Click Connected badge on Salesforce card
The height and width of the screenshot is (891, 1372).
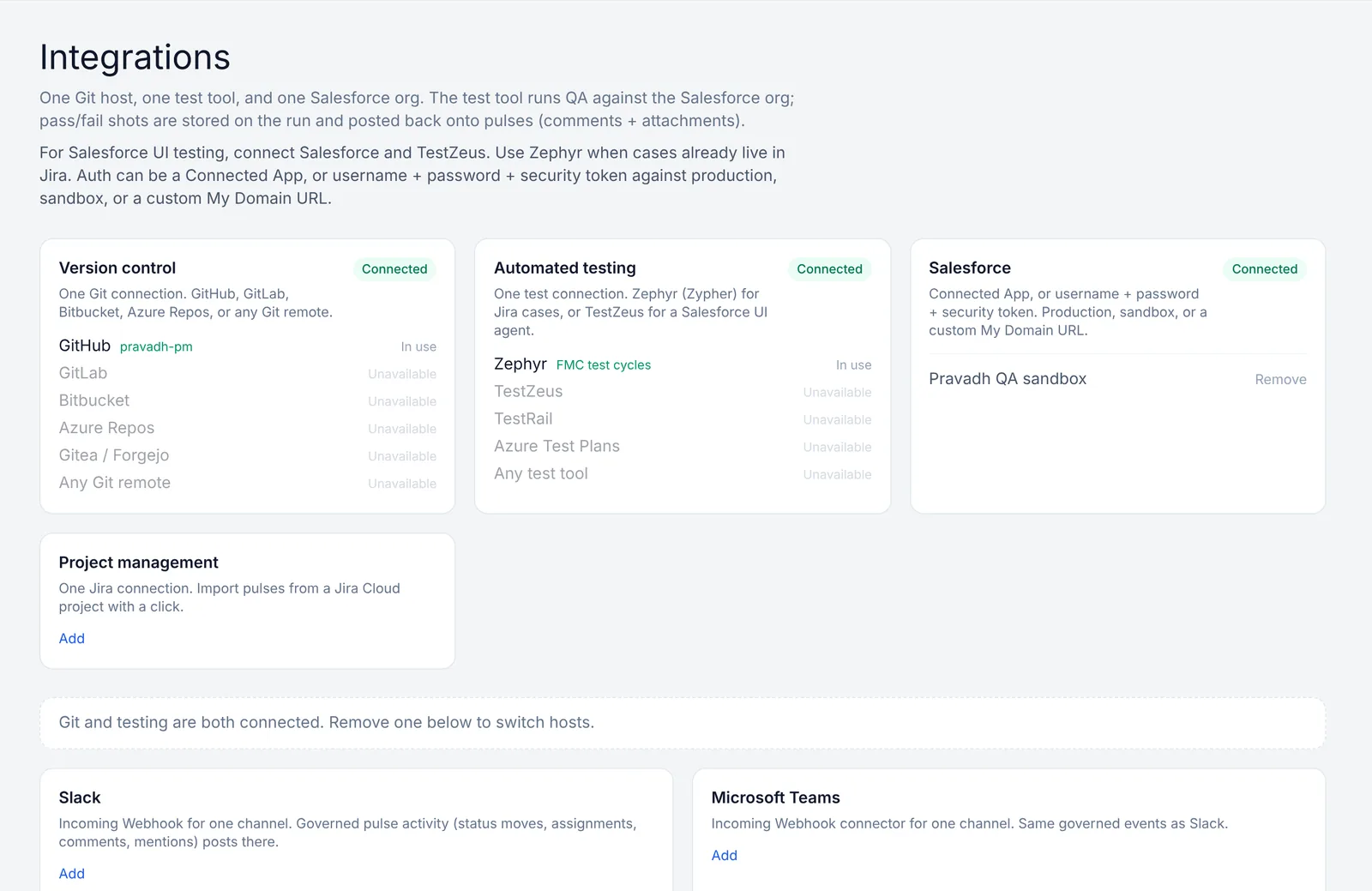pyautogui.click(x=1265, y=268)
